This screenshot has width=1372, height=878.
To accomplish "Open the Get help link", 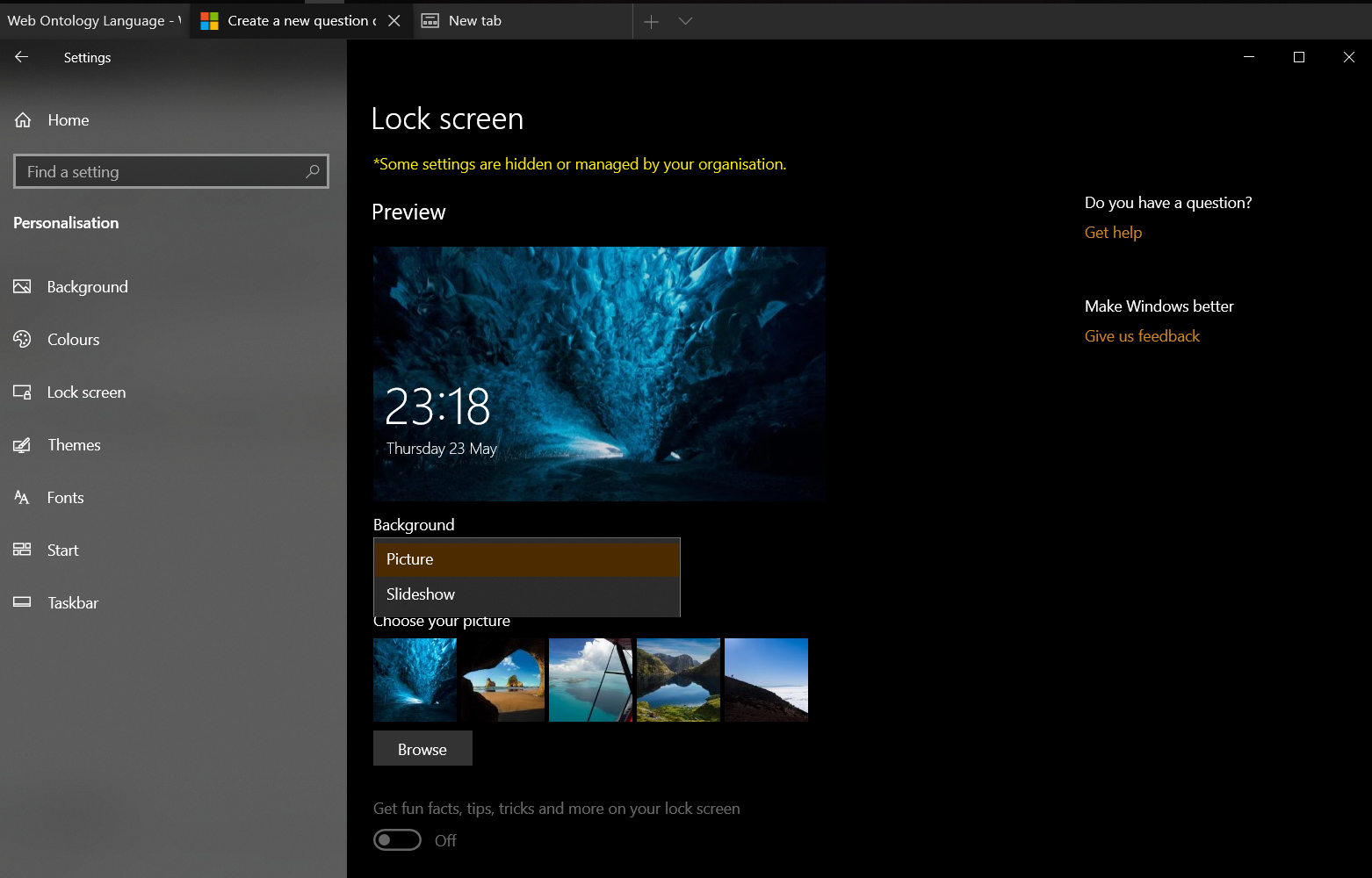I will click(x=1113, y=232).
